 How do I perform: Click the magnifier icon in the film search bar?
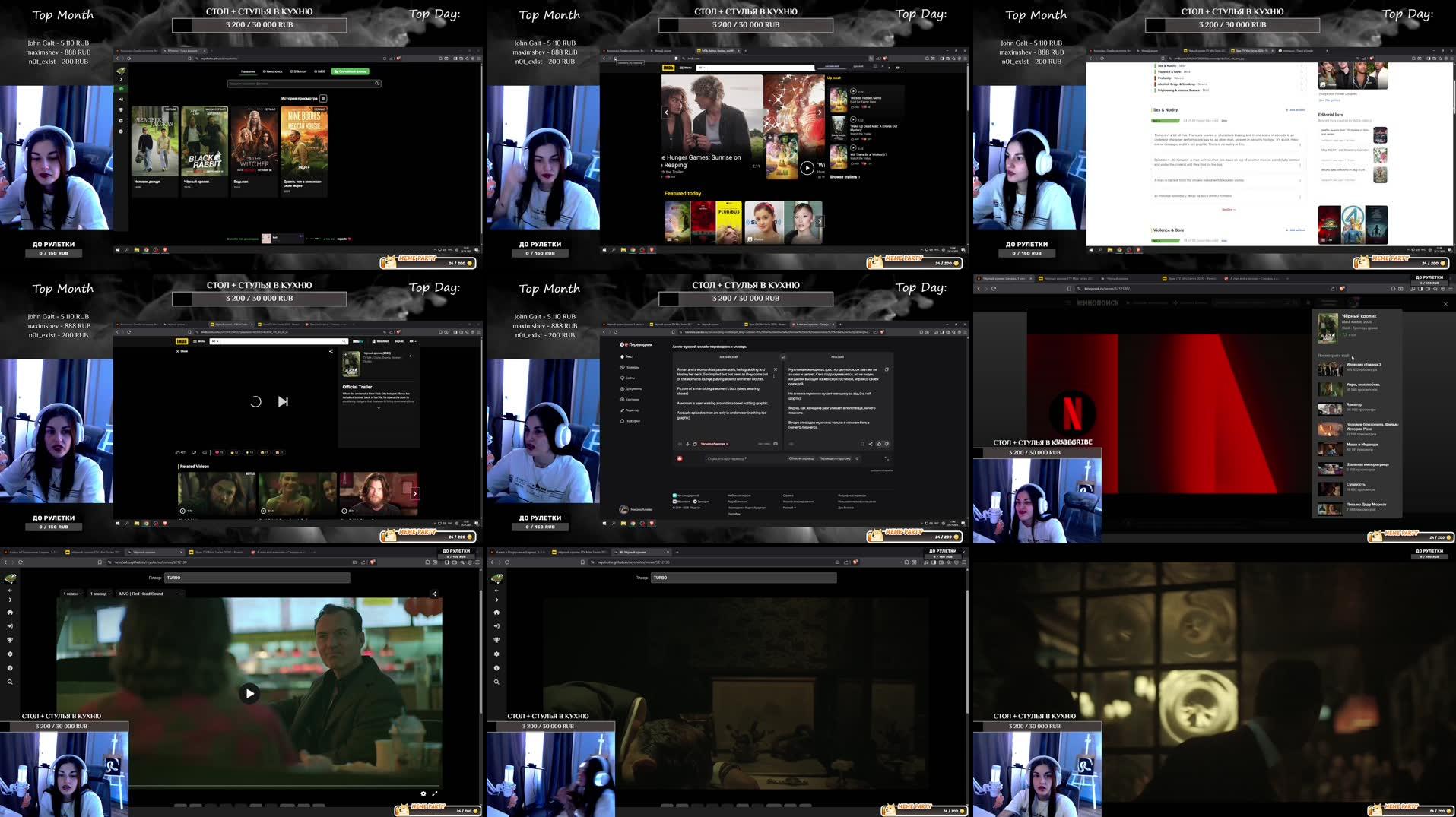point(377,84)
